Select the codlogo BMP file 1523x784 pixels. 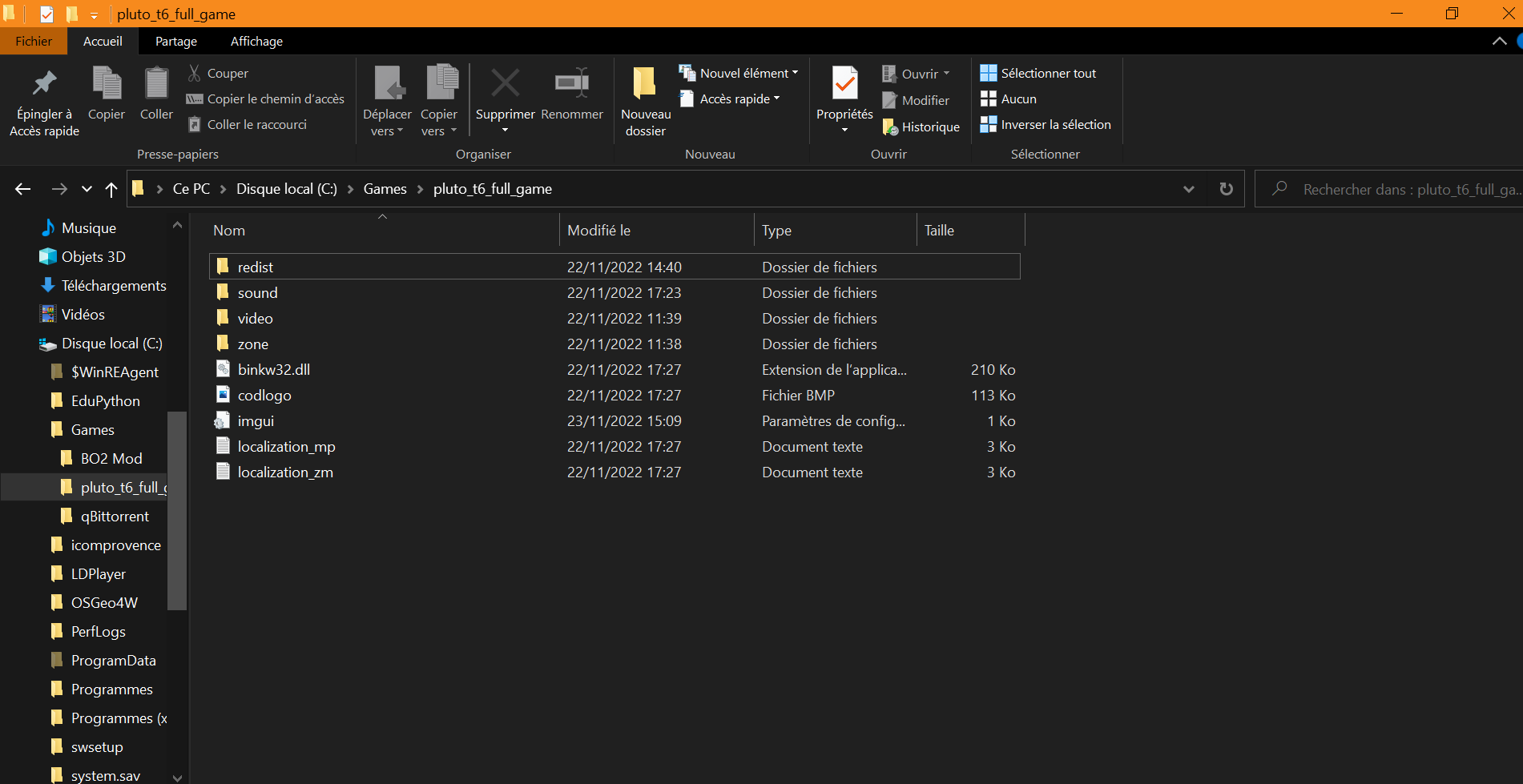pyautogui.click(x=614, y=395)
